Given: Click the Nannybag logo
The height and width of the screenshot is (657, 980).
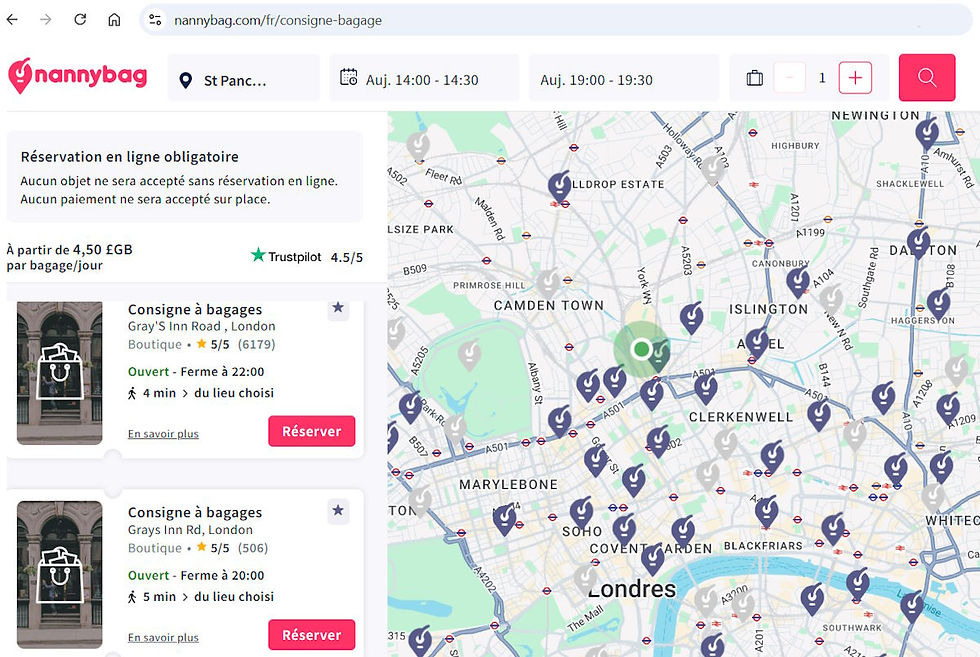Looking at the screenshot, I should pos(77,76).
